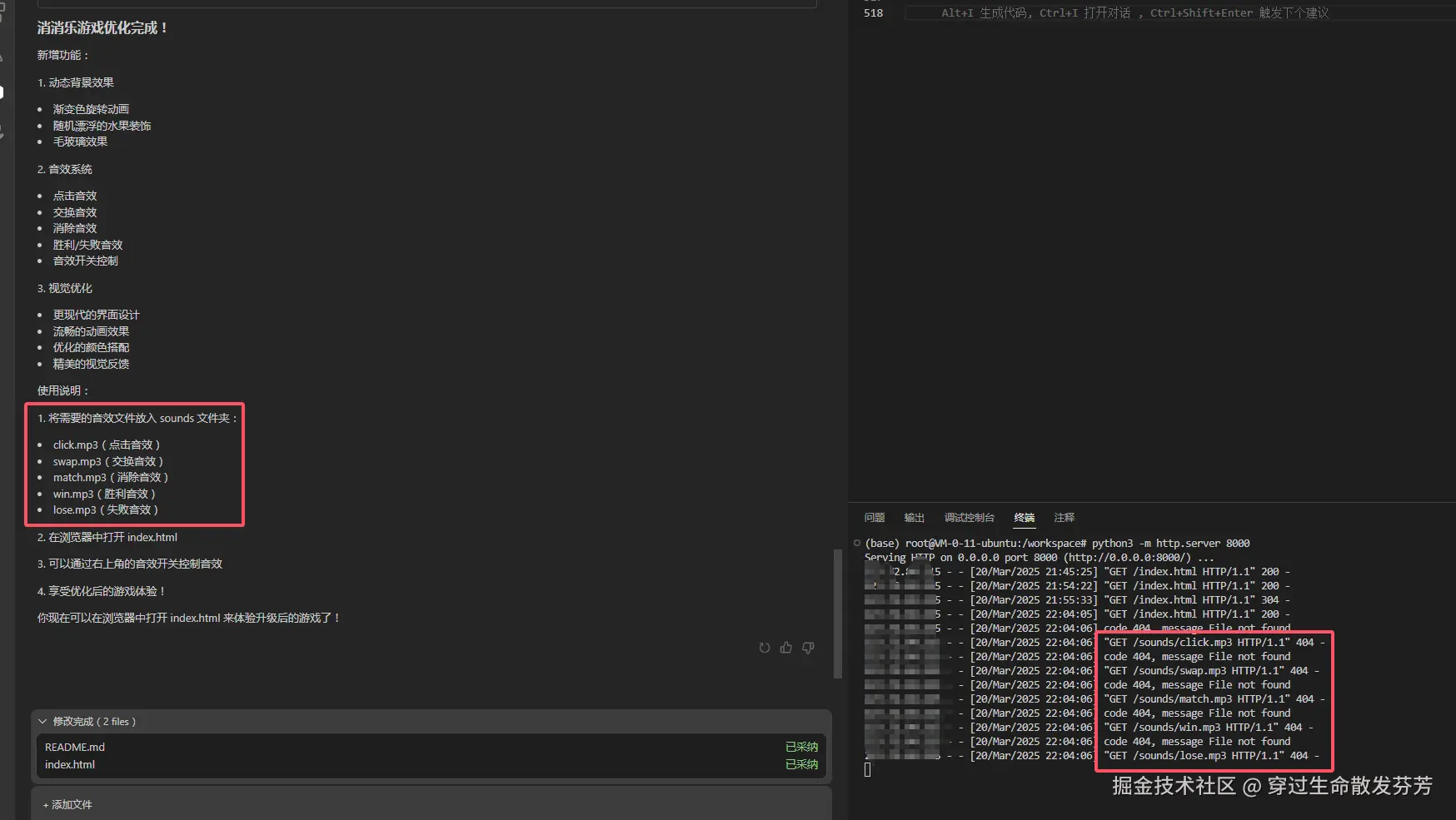Switch to the 输出 panel tab

[x=915, y=518]
